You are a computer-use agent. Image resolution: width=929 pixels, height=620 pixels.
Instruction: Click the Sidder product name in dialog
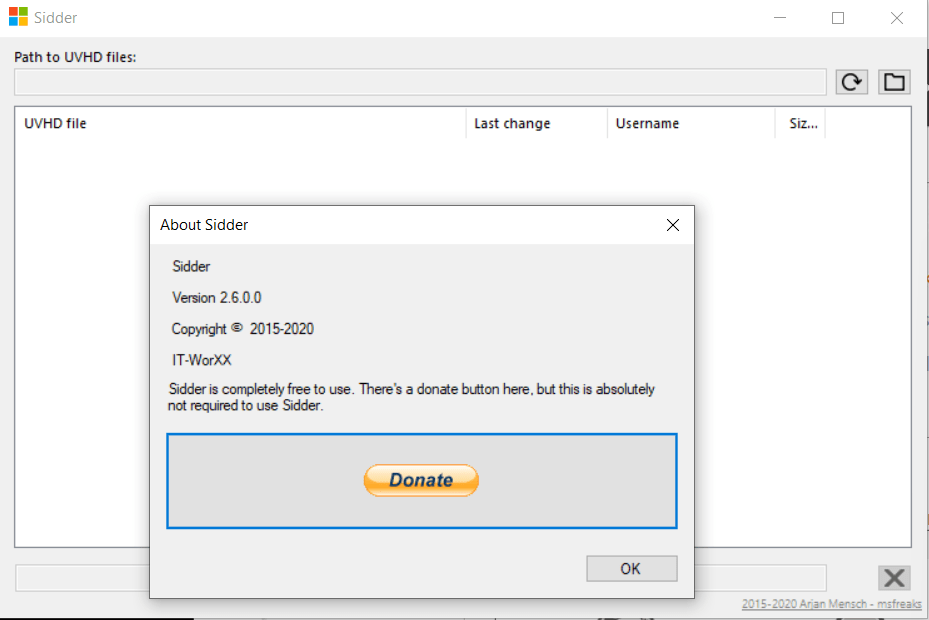[x=191, y=266]
